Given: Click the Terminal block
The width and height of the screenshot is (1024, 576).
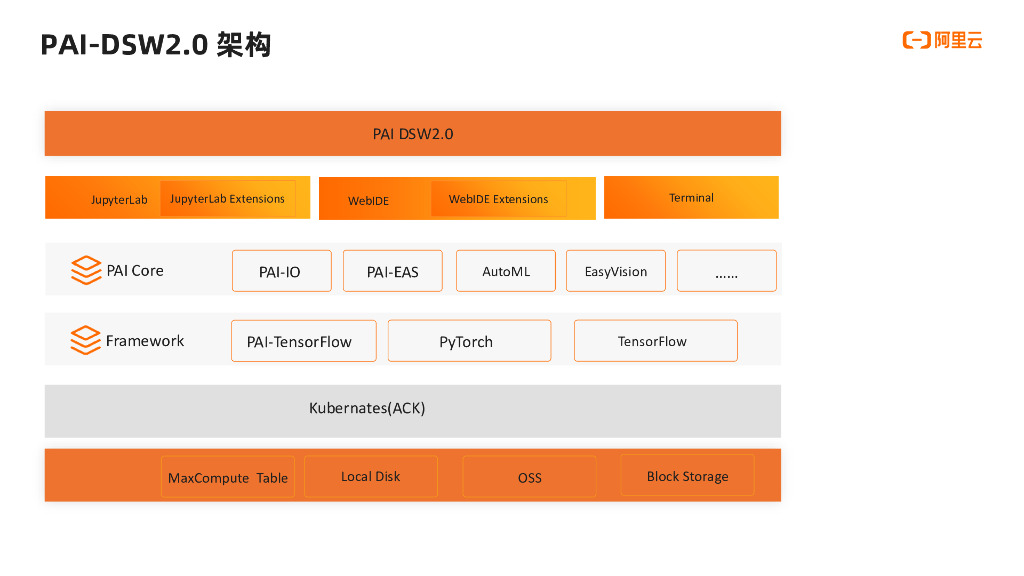Looking at the screenshot, I should [691, 197].
